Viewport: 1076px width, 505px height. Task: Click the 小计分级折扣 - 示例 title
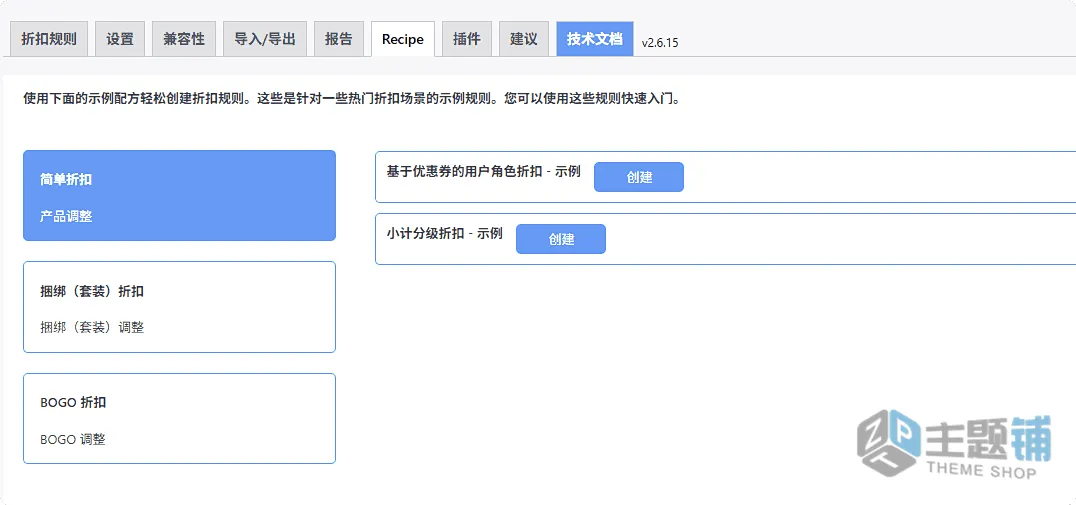click(x=445, y=233)
